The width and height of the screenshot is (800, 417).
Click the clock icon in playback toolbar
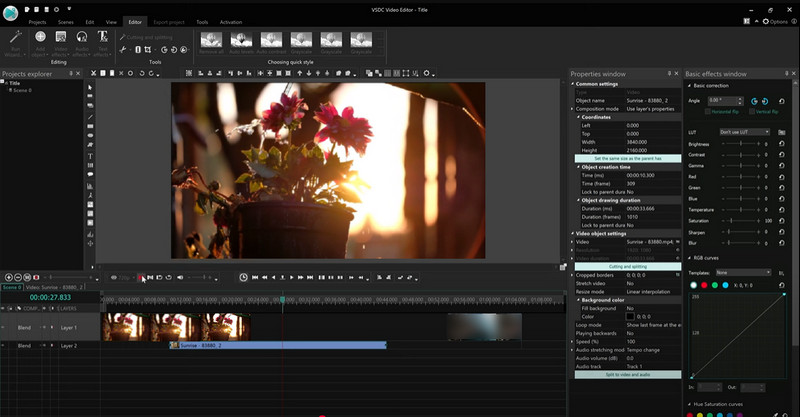click(243, 277)
